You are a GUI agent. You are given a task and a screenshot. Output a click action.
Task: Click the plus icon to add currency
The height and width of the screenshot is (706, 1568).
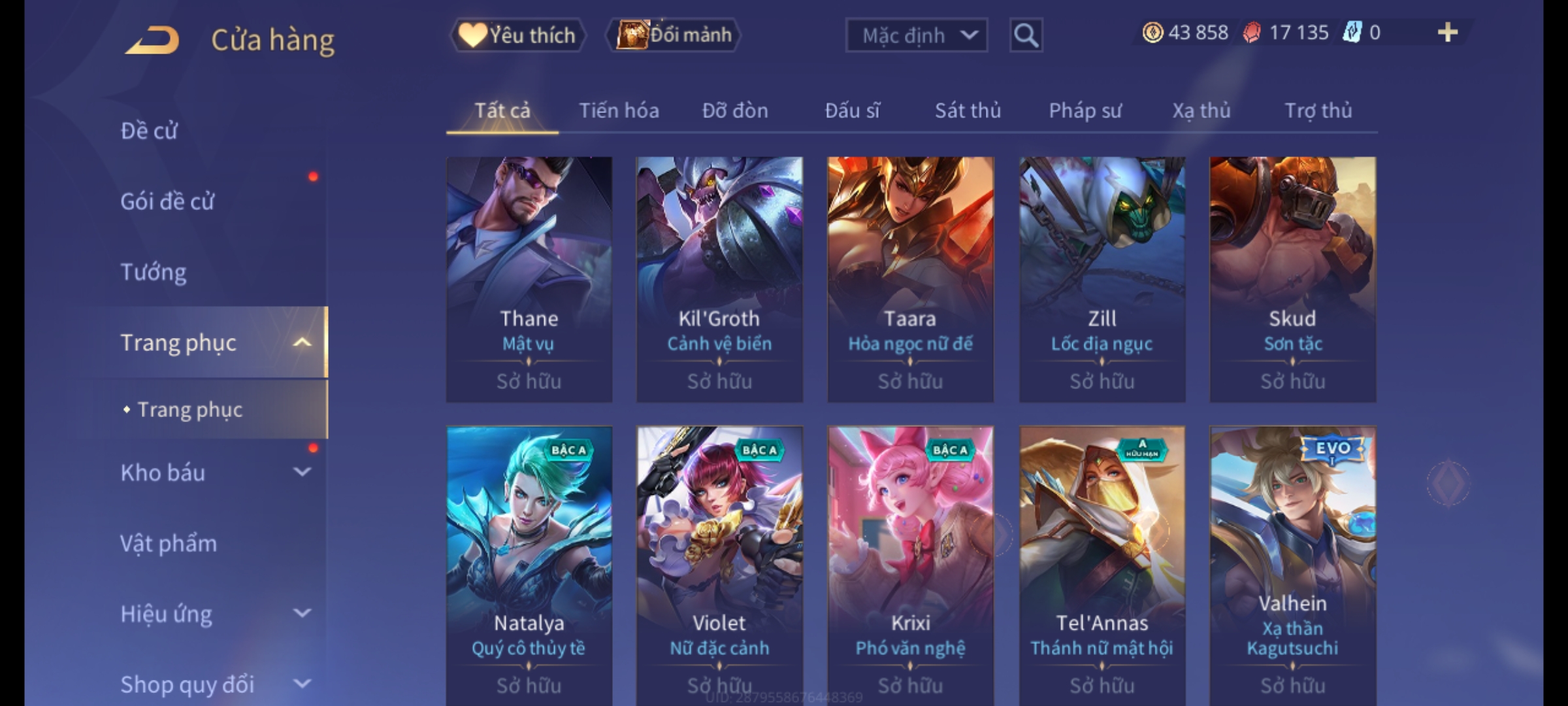1448,33
